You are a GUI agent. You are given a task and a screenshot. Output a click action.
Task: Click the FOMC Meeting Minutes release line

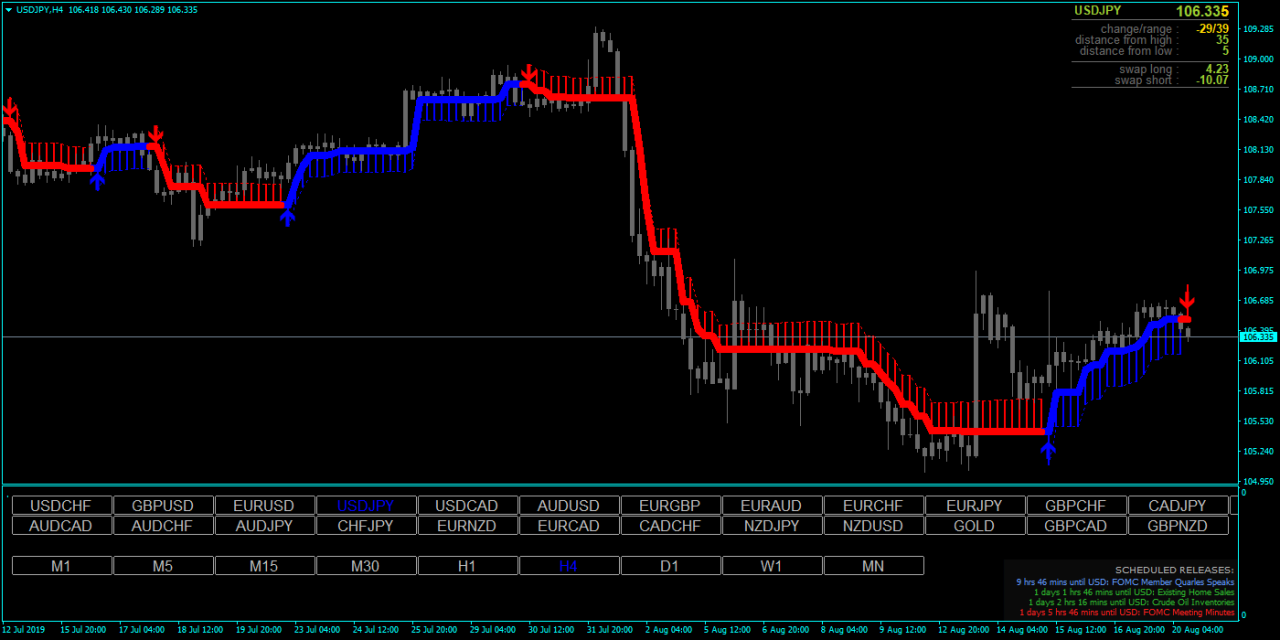pyautogui.click(x=1127, y=612)
